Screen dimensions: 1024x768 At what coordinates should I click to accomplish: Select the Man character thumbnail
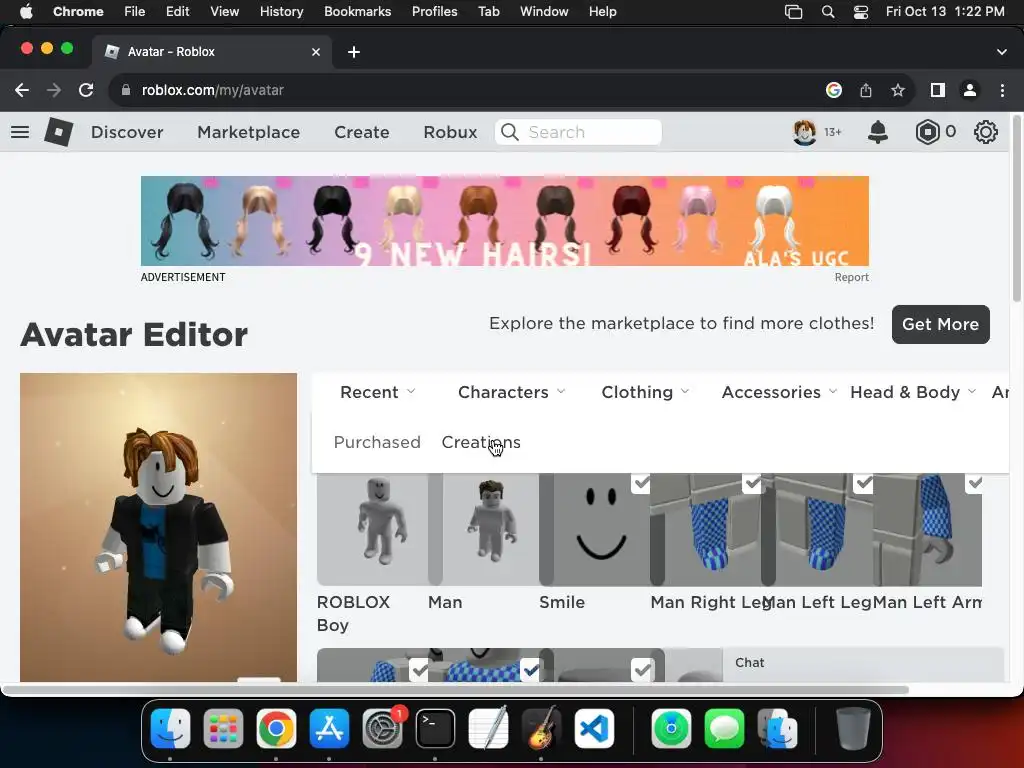point(490,529)
